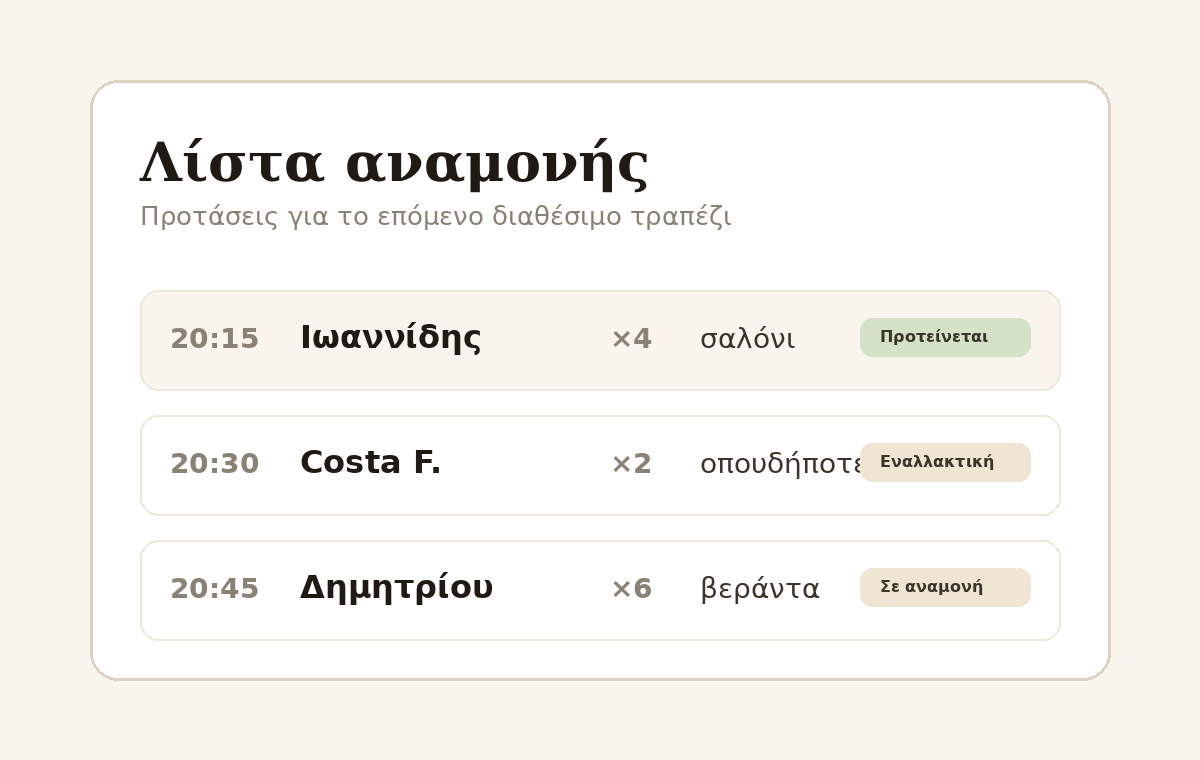Click the 'Σε αναμονή' badge for Δημητρίου

coord(945,588)
